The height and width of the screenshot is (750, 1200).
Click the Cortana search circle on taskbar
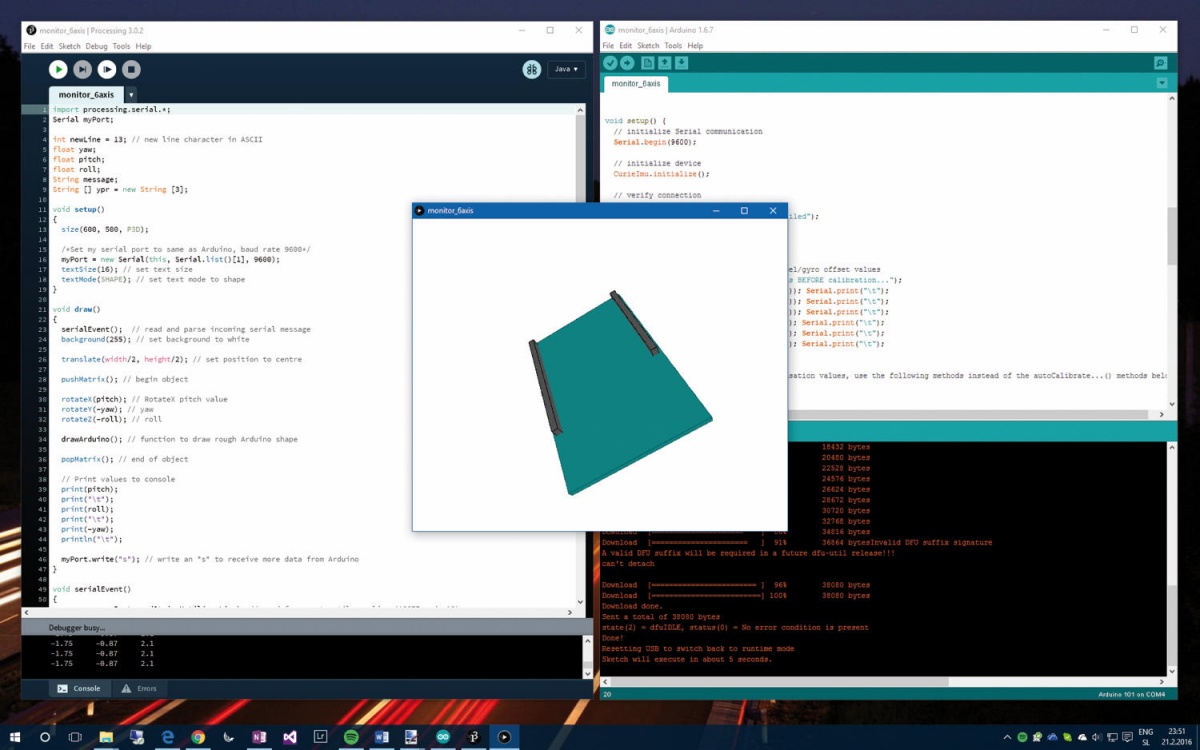pos(45,737)
